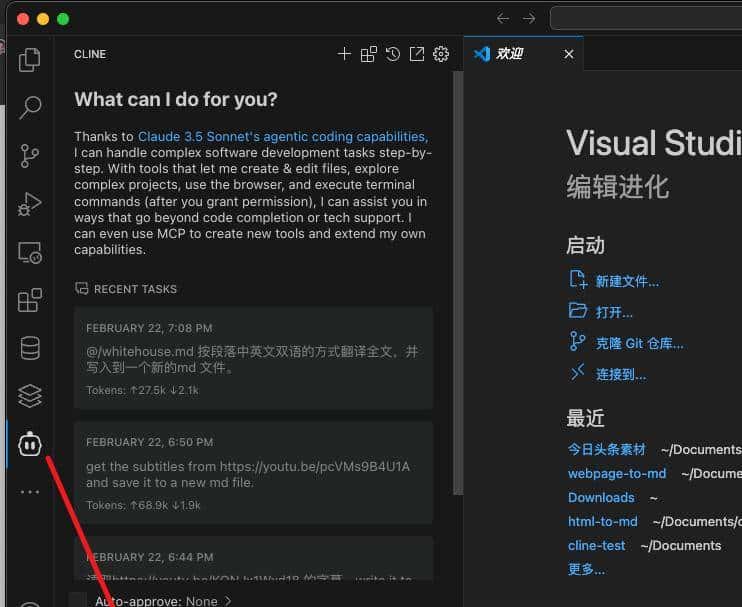Focus the title bar command search field

tap(645, 18)
